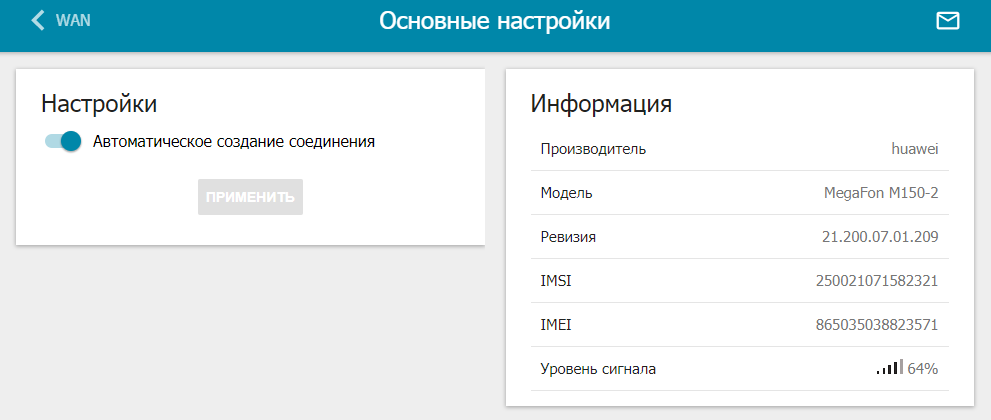Viewport: 991px width, 420px height.
Task: Click the 'Настройки' panel heading
Action: [99, 103]
